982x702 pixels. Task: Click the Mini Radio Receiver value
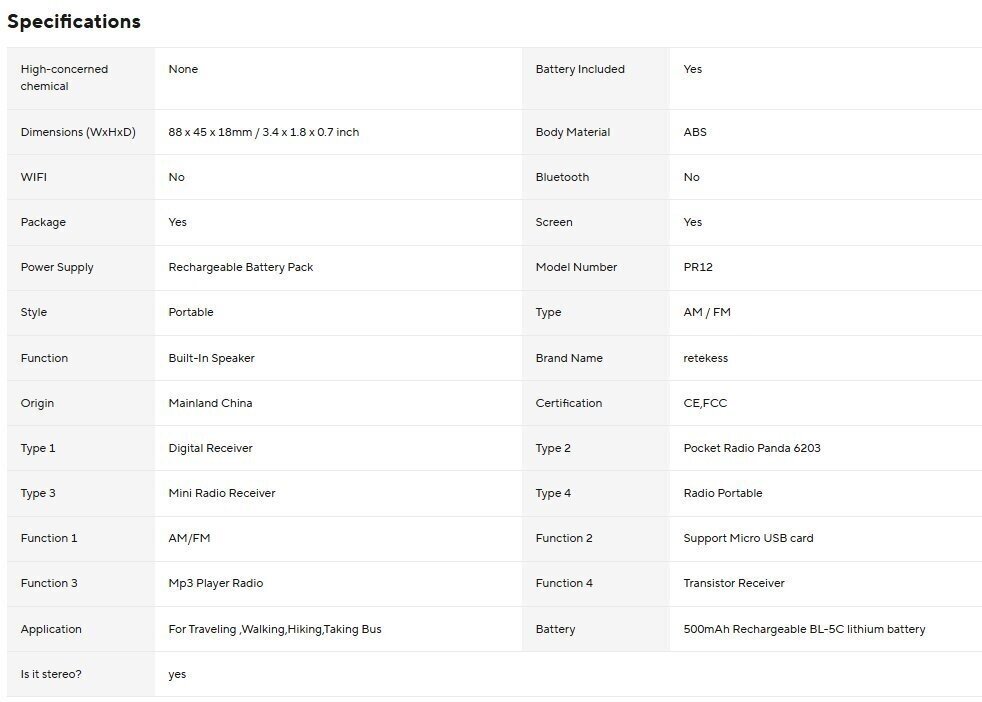[221, 493]
